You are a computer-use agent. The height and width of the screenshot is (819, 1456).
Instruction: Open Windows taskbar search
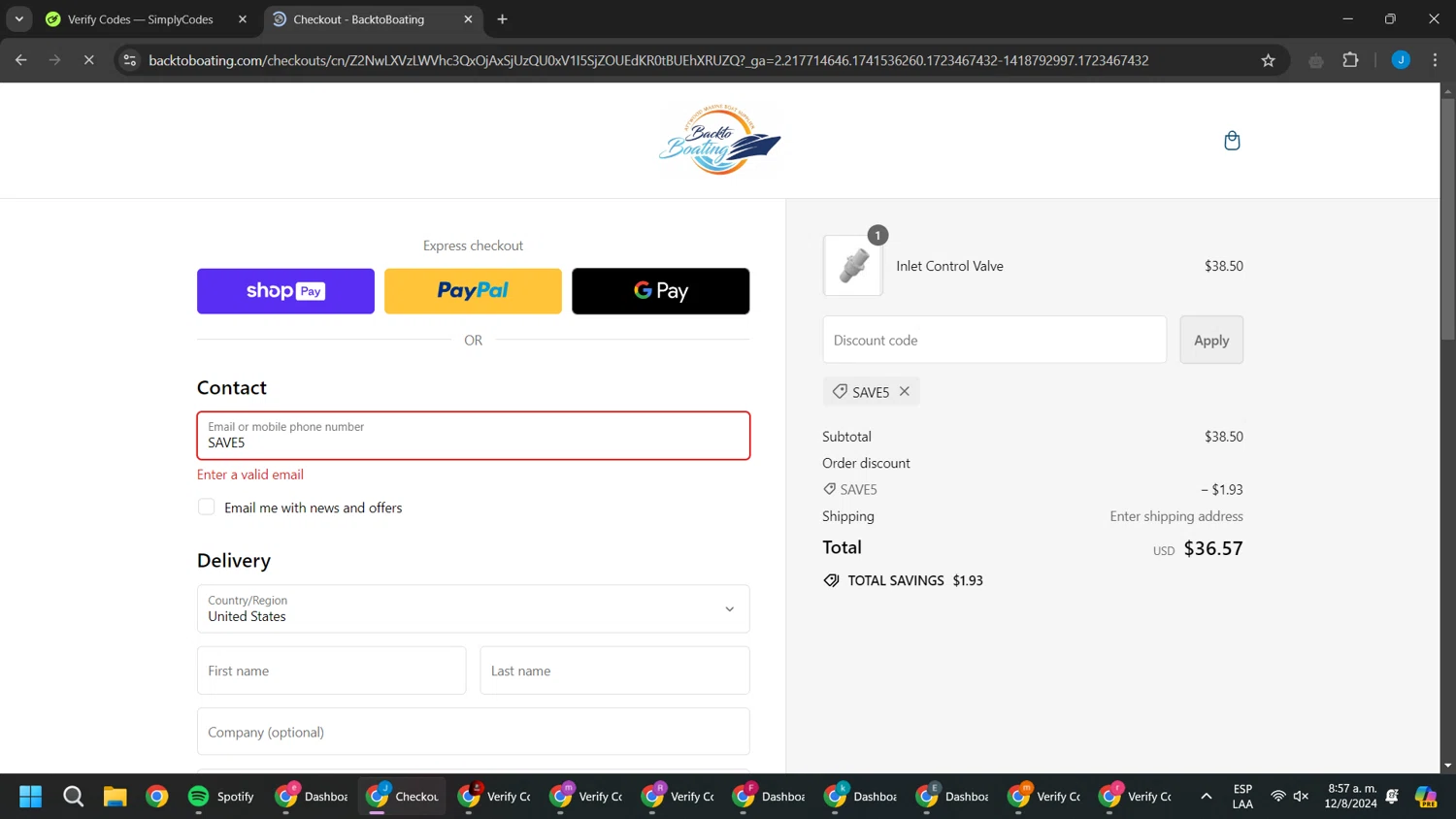pos(73,797)
